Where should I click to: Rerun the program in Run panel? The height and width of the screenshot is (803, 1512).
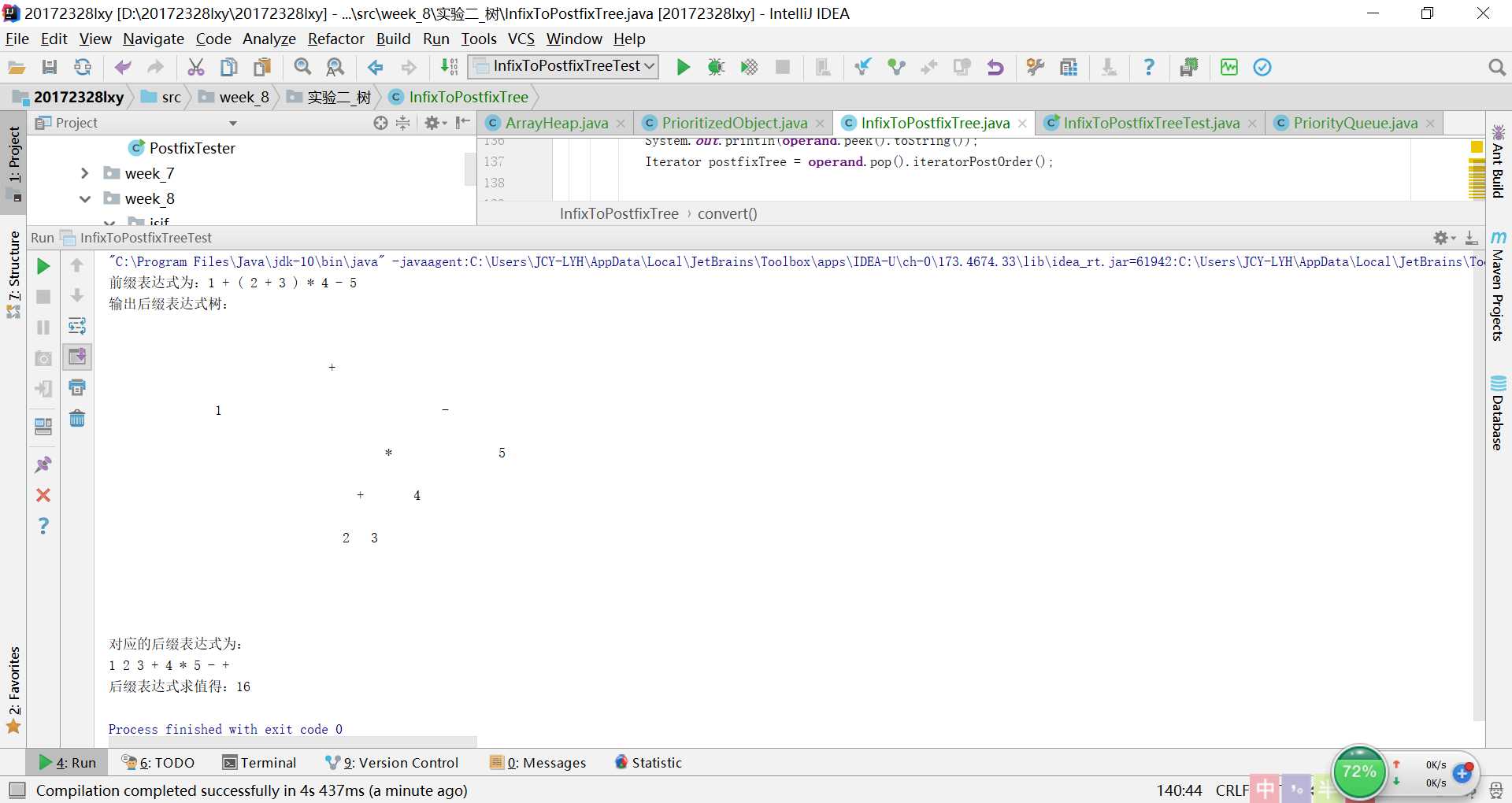tap(43, 266)
